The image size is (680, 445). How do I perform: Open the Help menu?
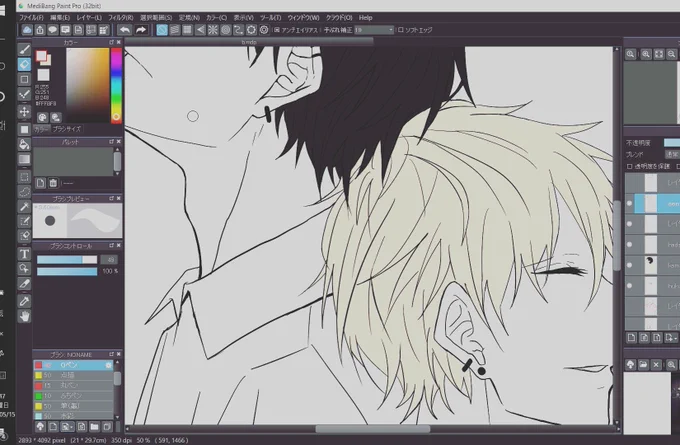[x=366, y=18]
